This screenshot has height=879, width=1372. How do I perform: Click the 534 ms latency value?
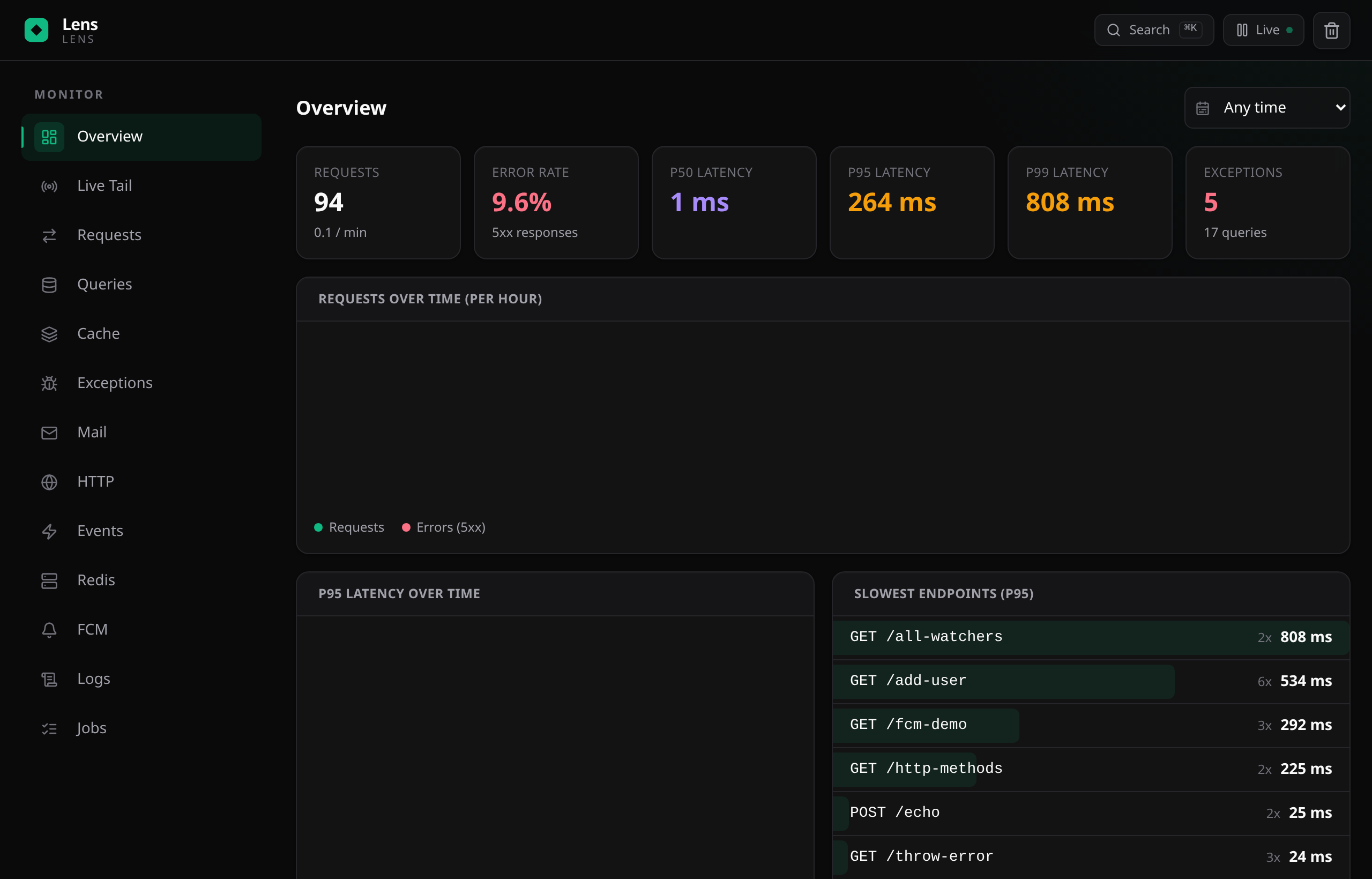tap(1306, 682)
